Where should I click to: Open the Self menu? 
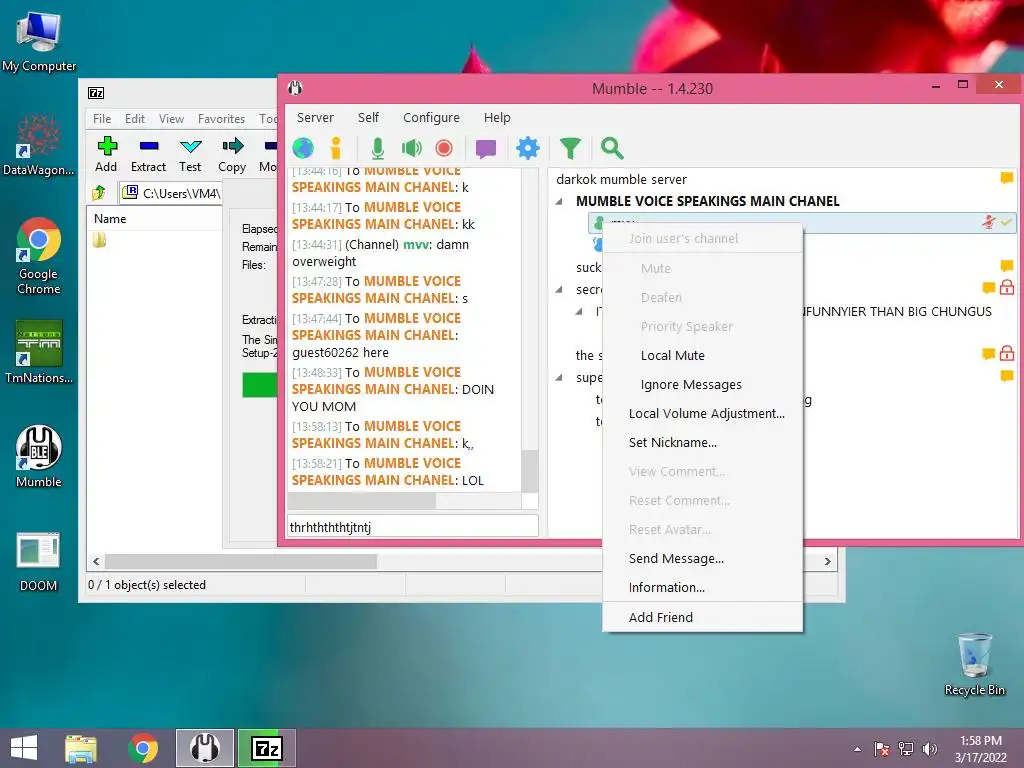(x=368, y=118)
